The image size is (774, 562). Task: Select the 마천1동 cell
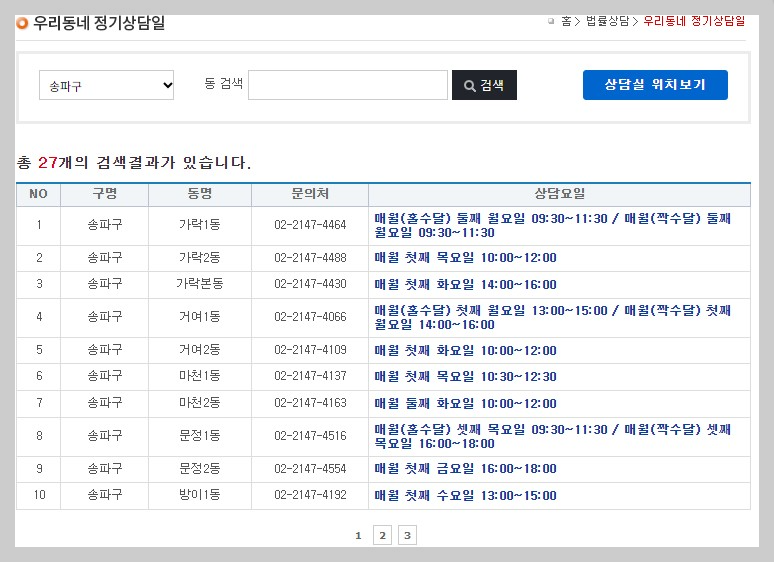point(200,376)
